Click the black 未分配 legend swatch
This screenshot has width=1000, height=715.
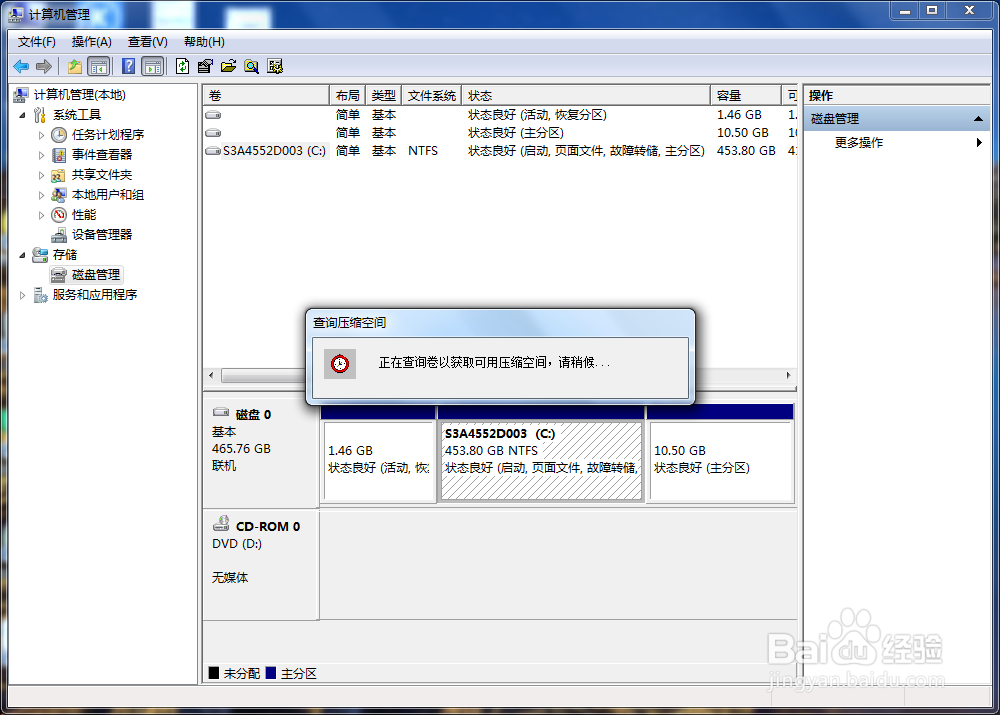[214, 673]
